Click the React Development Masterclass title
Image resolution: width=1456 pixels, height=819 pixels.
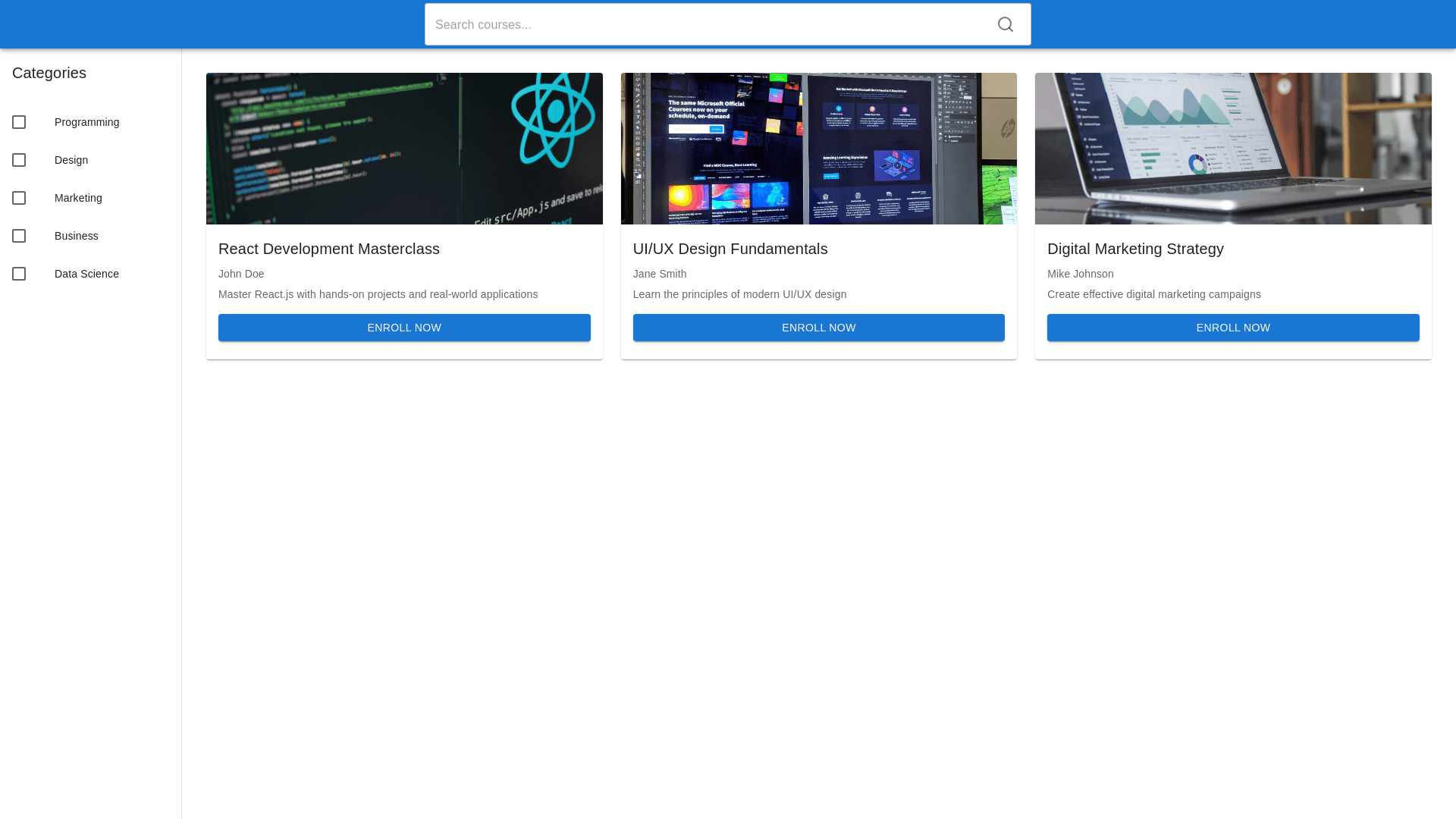(x=328, y=249)
